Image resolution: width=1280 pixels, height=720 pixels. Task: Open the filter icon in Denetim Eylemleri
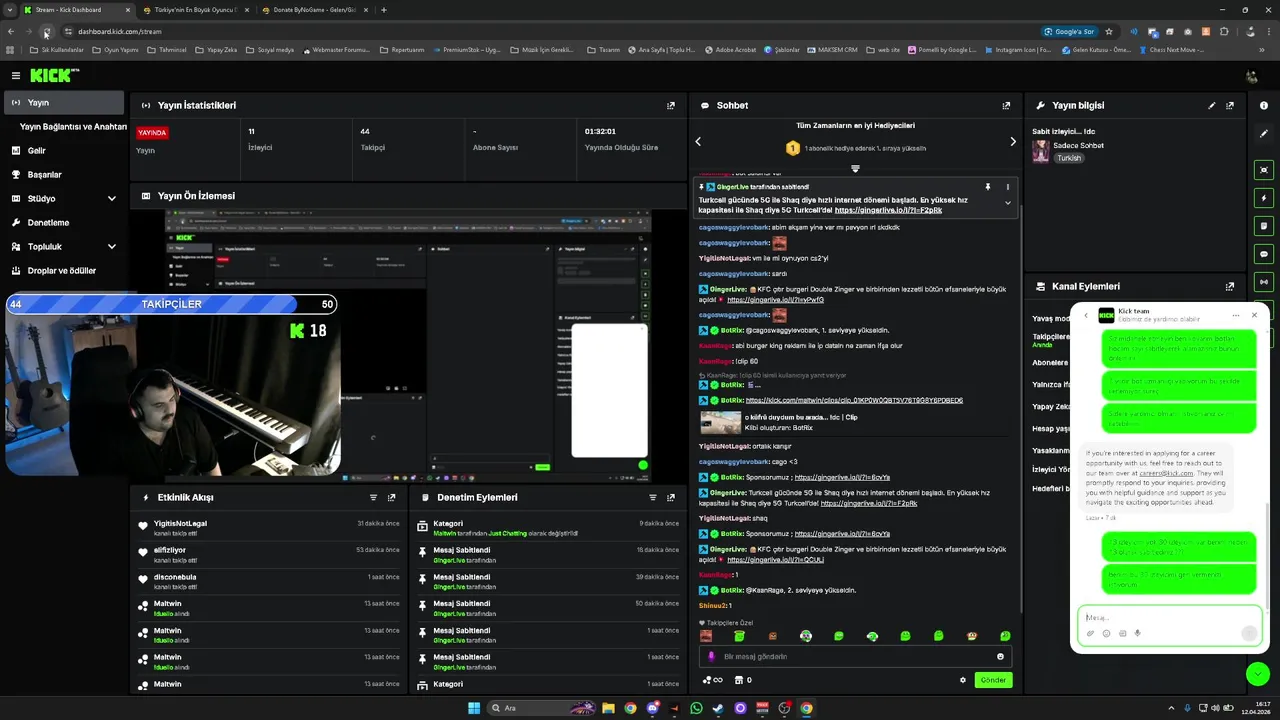pyautogui.click(x=653, y=497)
